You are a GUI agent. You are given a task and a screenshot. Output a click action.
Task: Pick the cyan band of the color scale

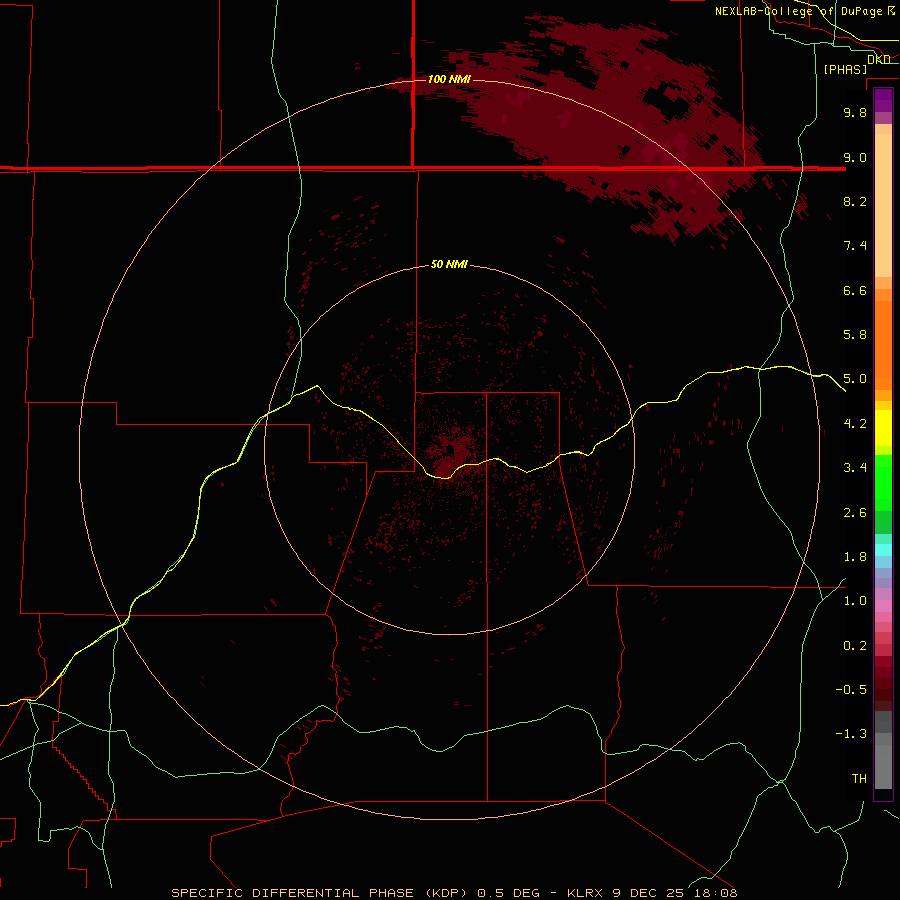click(883, 550)
